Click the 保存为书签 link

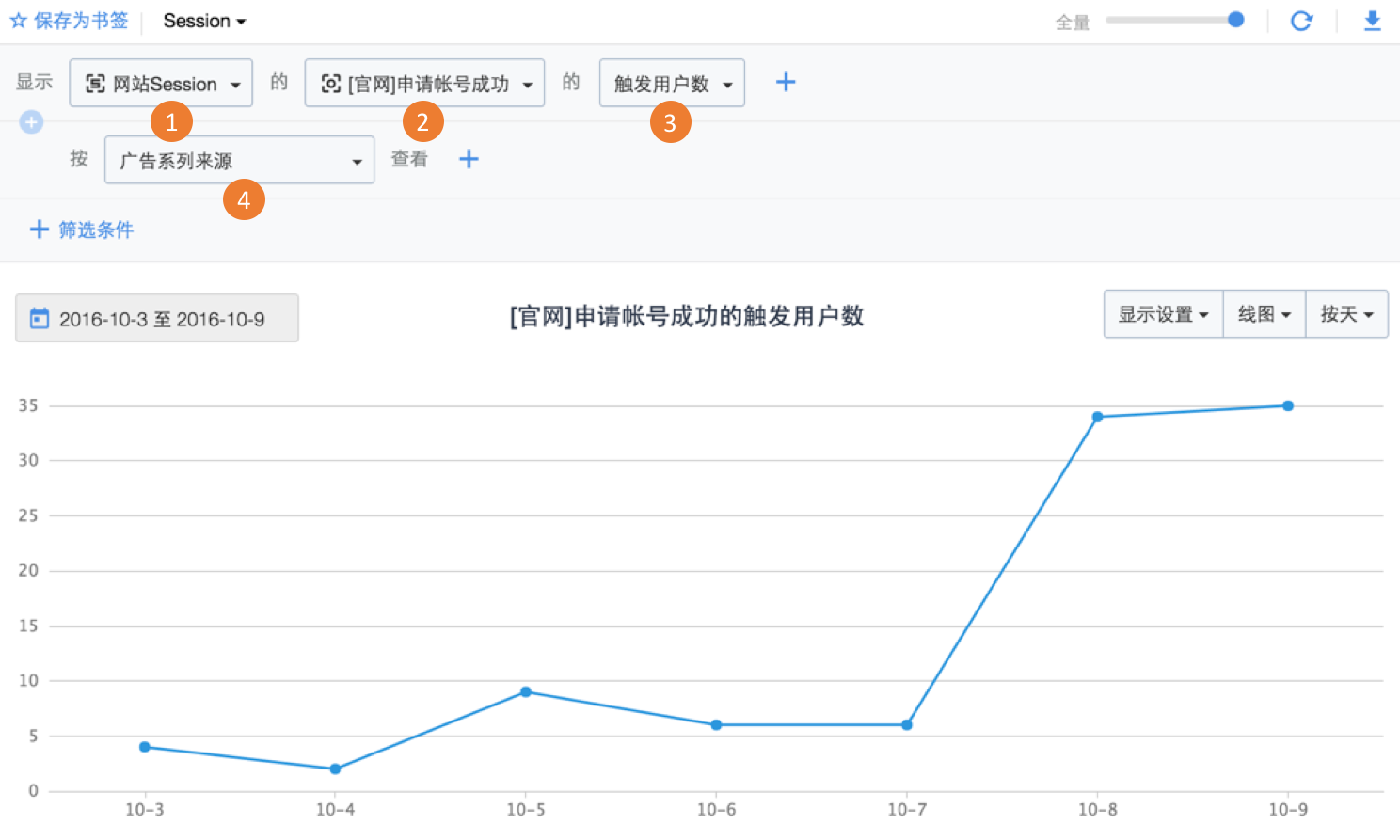point(81,21)
